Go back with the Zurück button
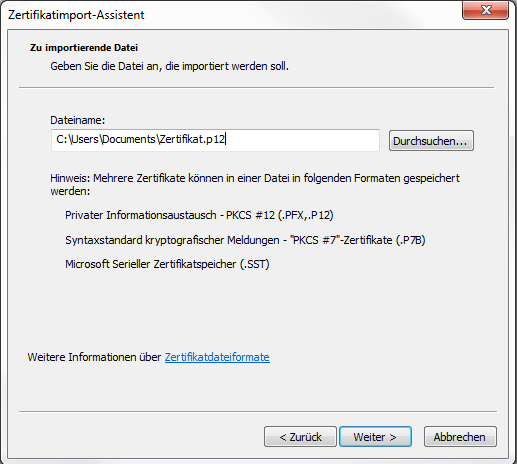This screenshot has width=517, height=464. pos(300,437)
